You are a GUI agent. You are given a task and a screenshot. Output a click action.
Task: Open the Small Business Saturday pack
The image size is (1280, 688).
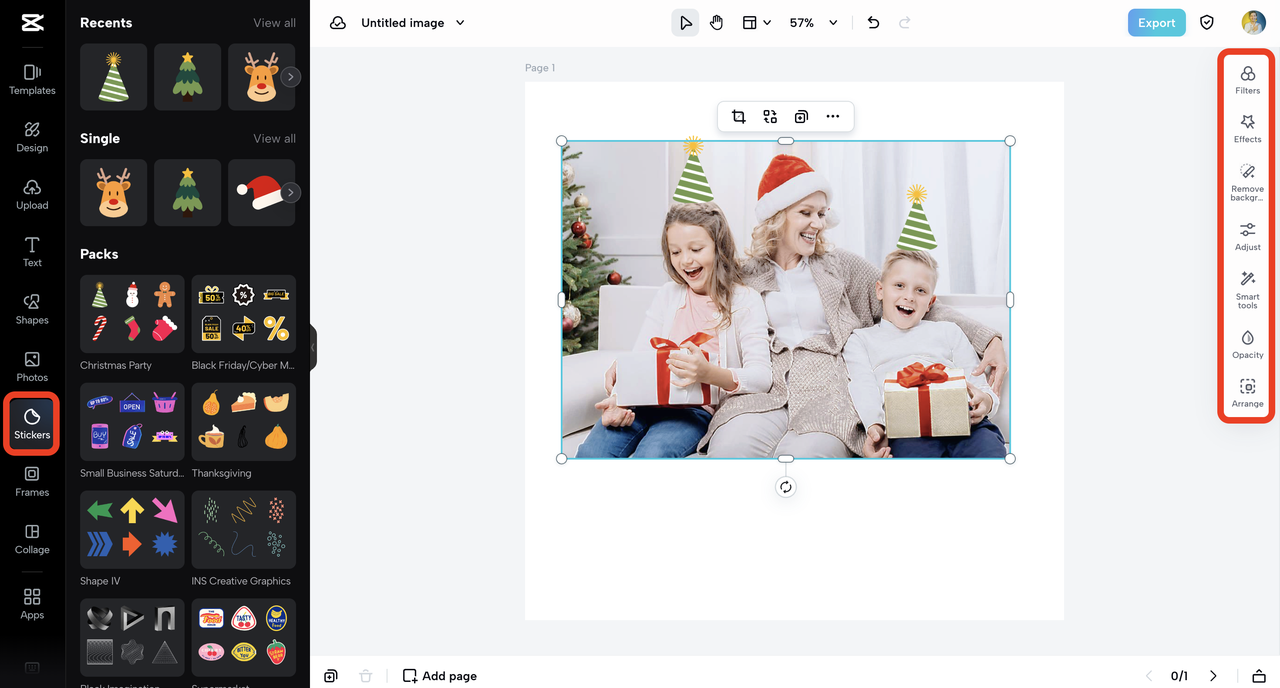(x=132, y=421)
